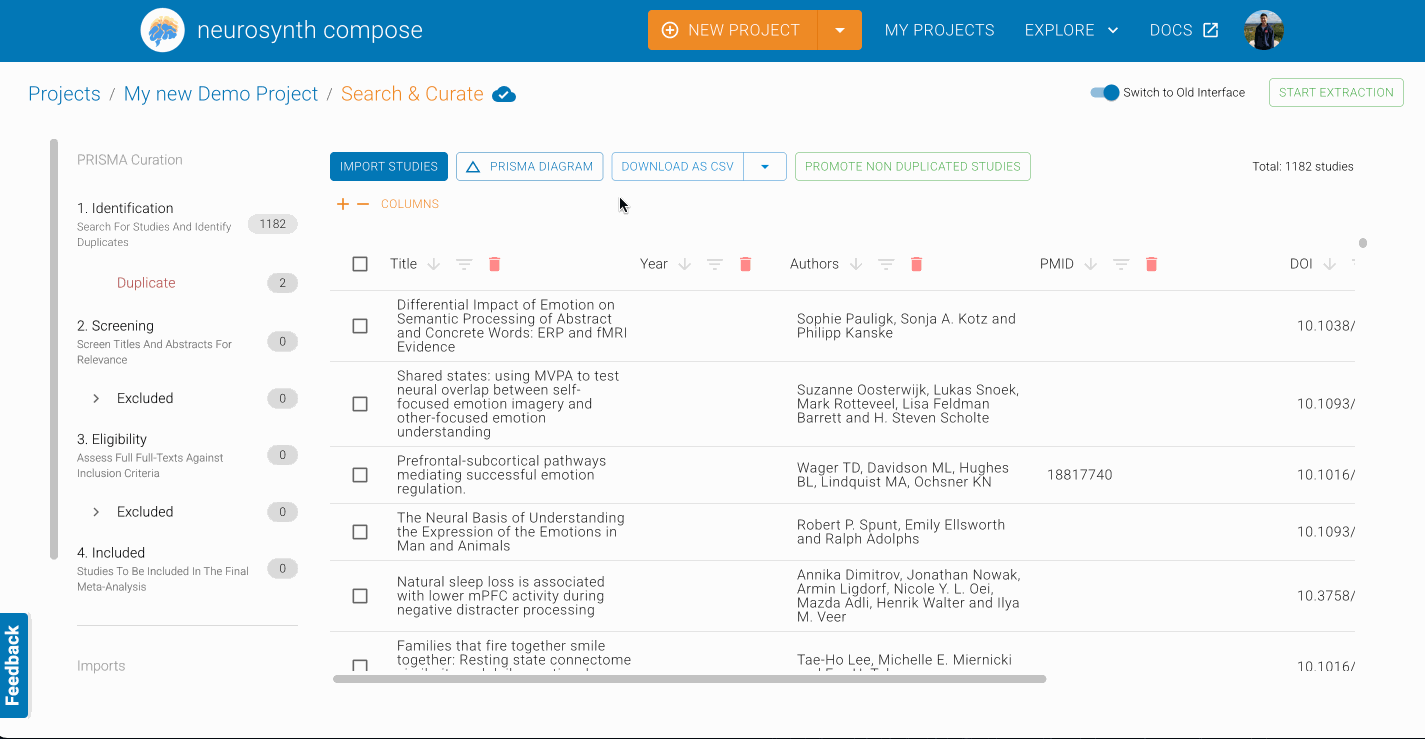Screen dimensions: 1425x739
Task: Open the PRISMA Diagram
Action: click(x=530, y=167)
